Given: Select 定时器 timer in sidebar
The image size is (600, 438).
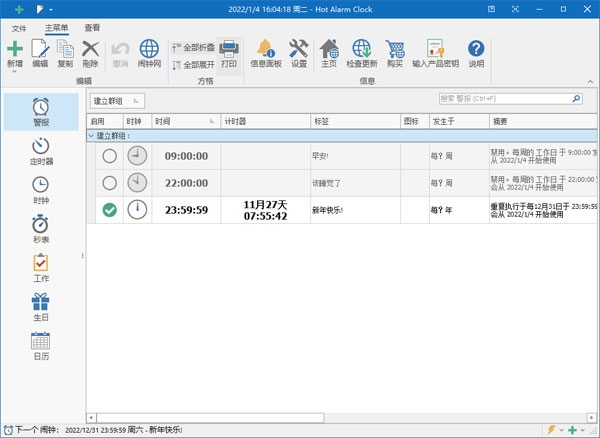Looking at the screenshot, I should click(x=41, y=151).
